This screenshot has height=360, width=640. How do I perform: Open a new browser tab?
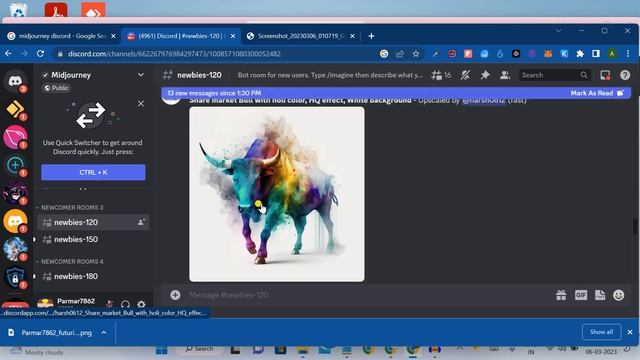click(371, 36)
